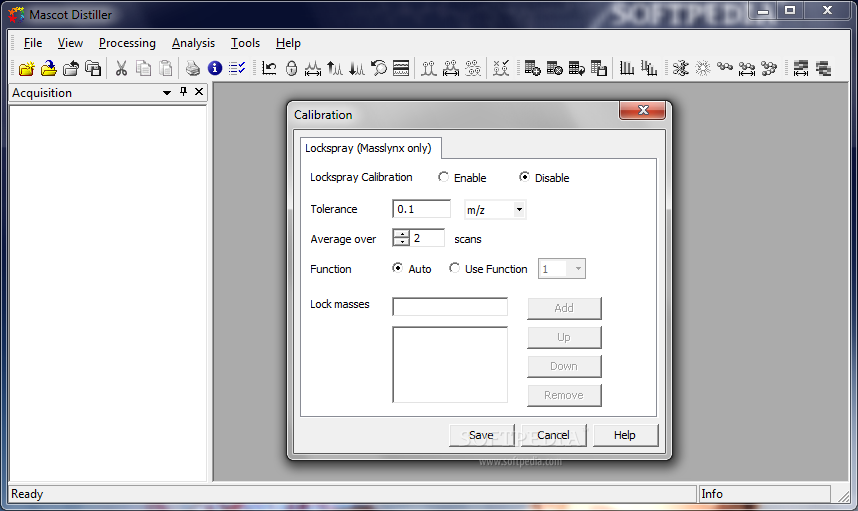Click the empty lock masses list box
Viewport: 858px width, 511px height.
click(450, 364)
